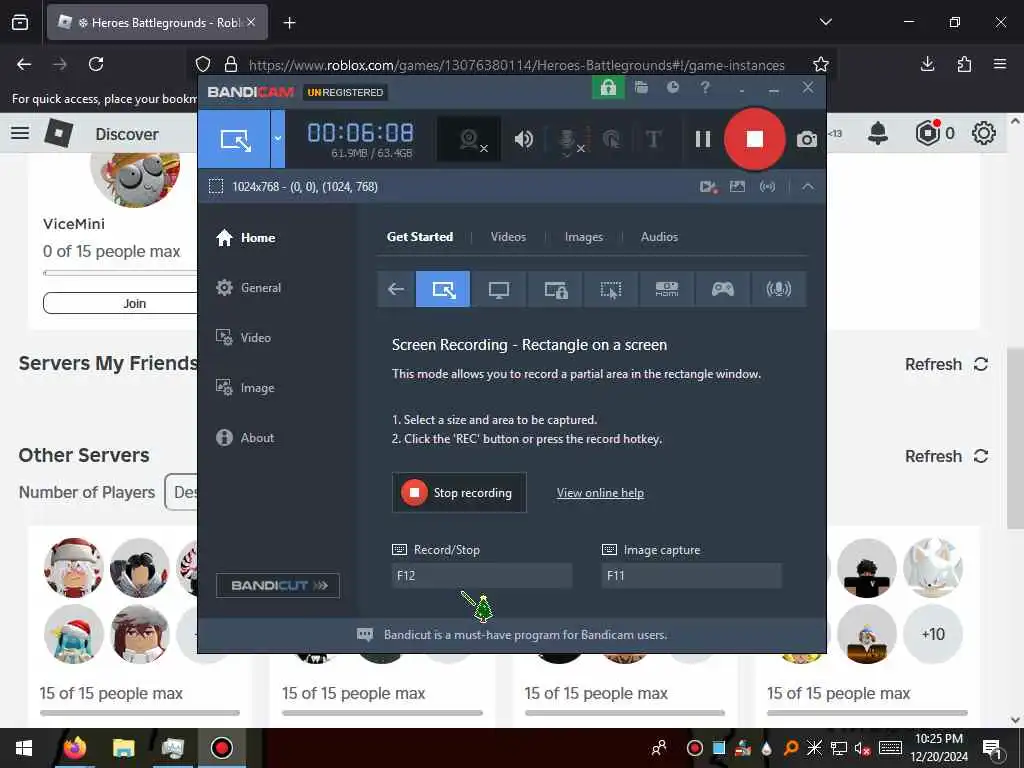Switch to the Videos tab

[508, 237]
